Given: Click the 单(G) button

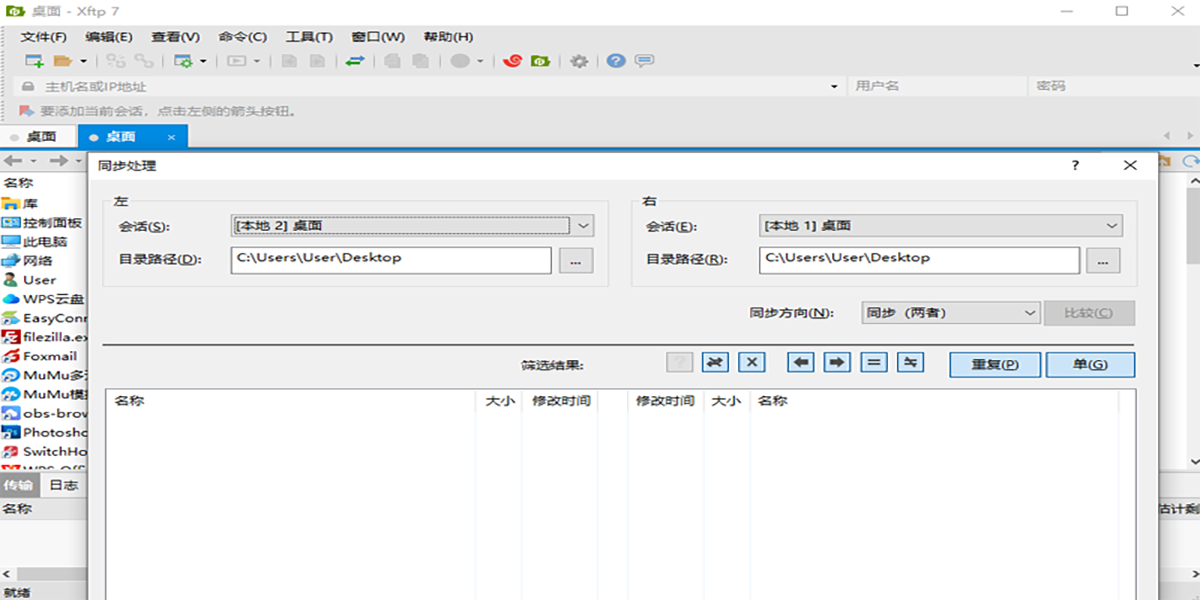Looking at the screenshot, I should point(1090,364).
